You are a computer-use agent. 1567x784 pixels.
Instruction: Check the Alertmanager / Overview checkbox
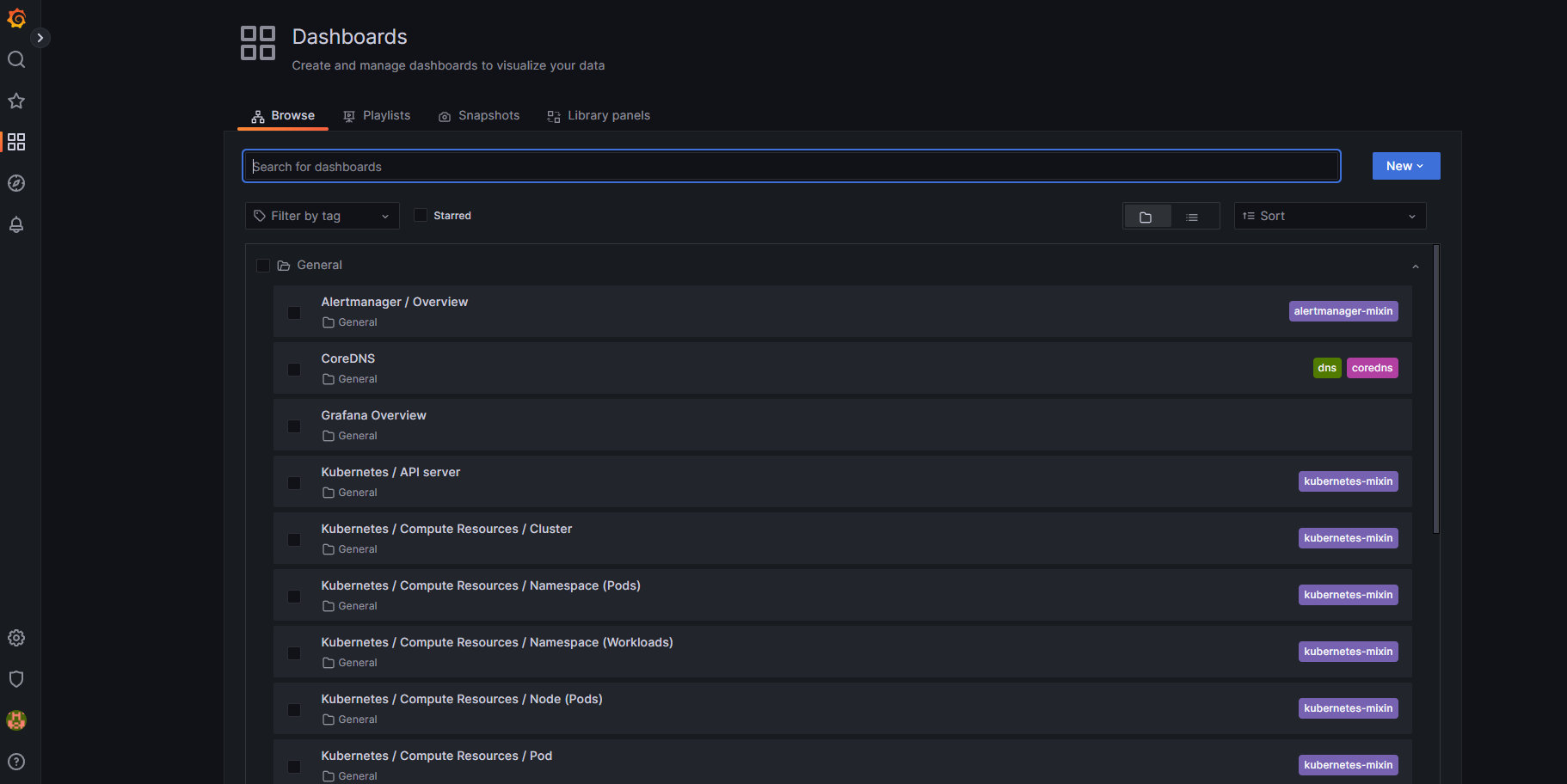click(294, 313)
